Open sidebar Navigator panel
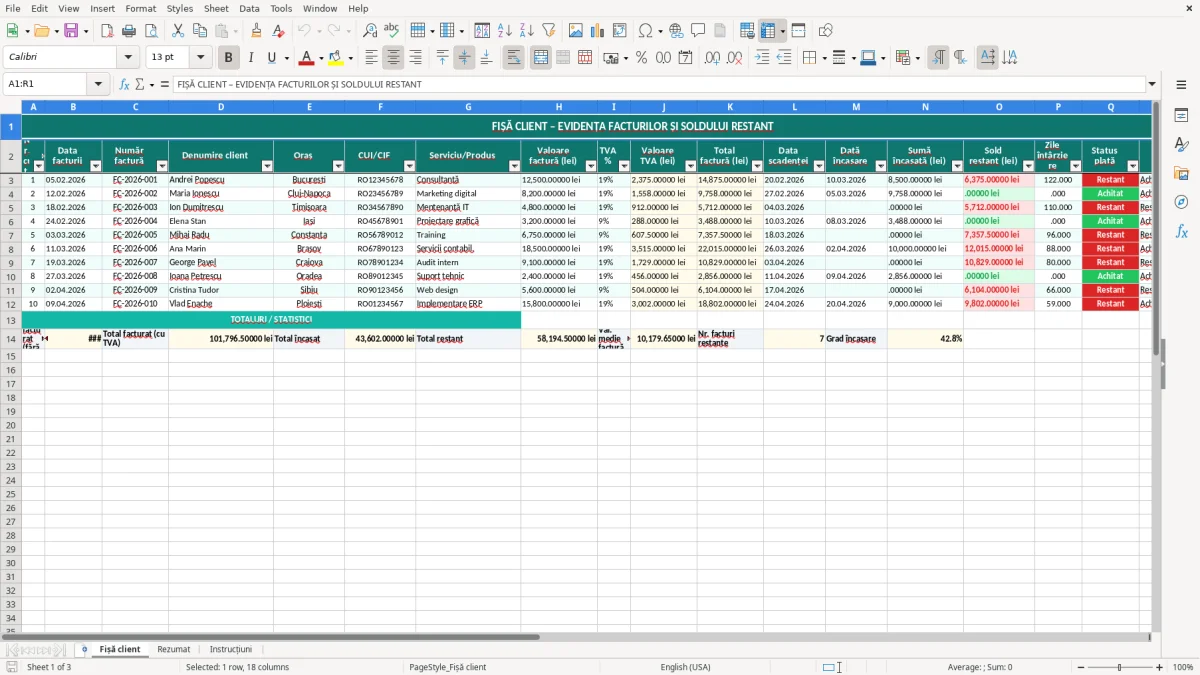The image size is (1200, 675). (1181, 202)
